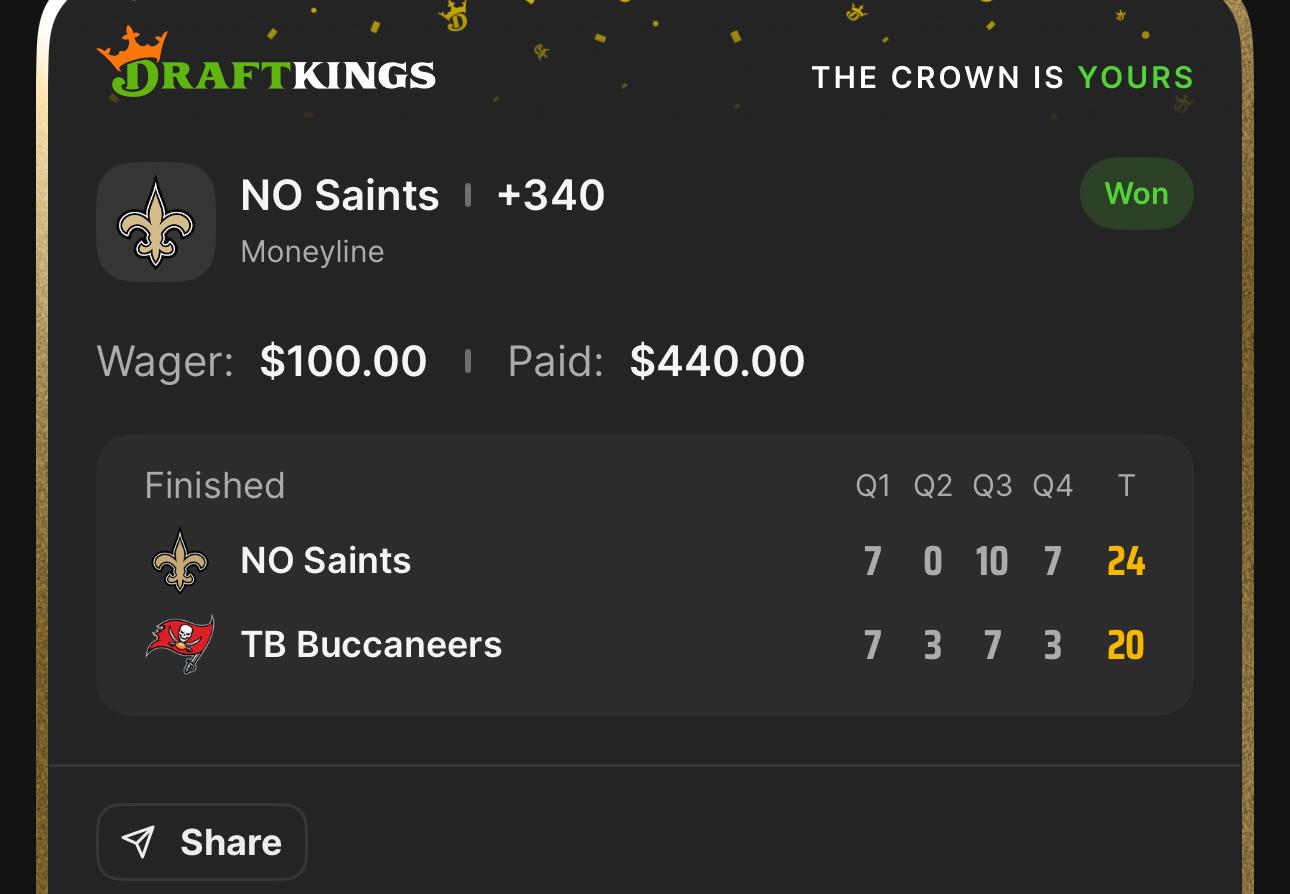Click the Moneyline bet type label
The width and height of the screenshot is (1290, 894).
click(x=312, y=251)
